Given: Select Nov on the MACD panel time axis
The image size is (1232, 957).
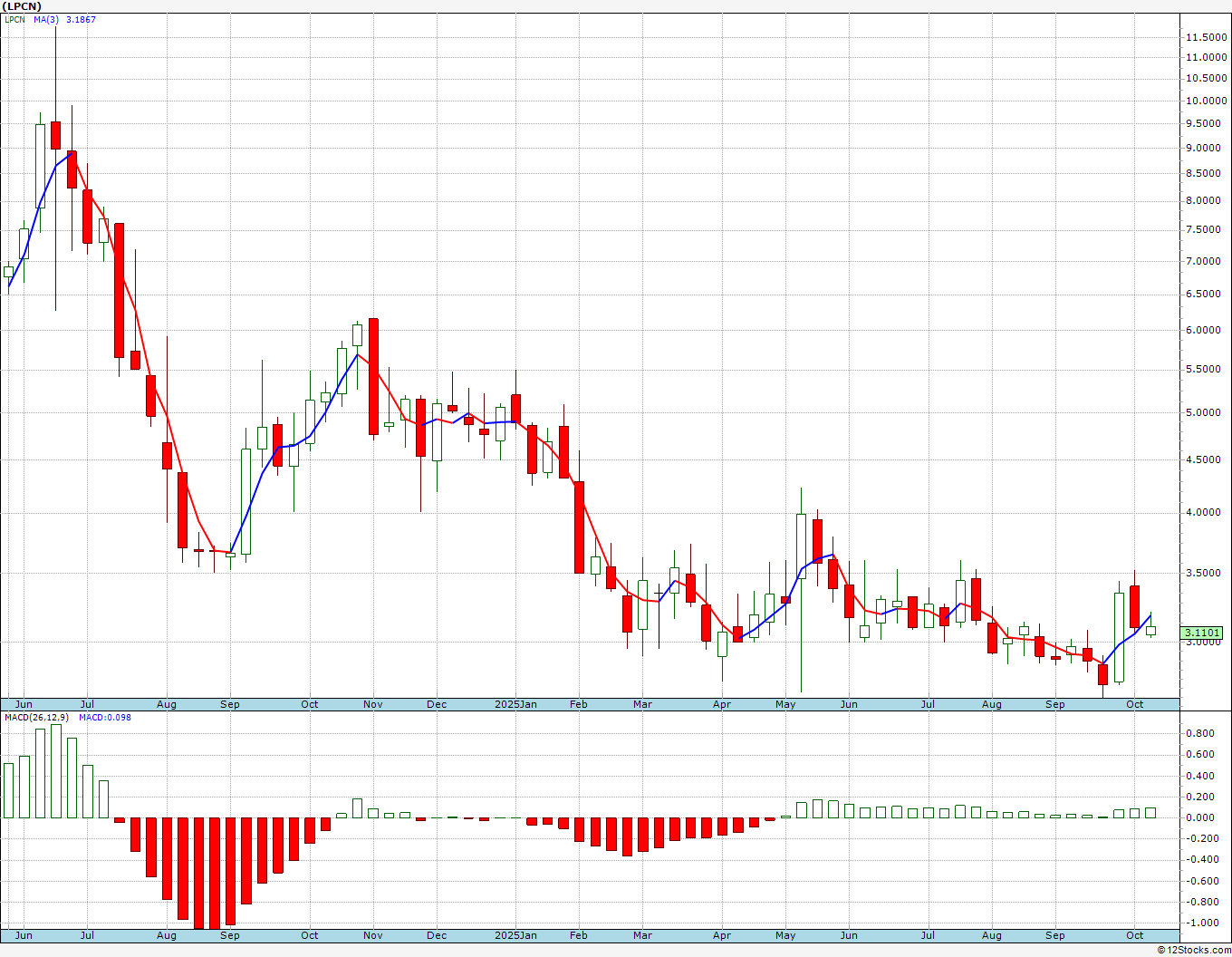Looking at the screenshot, I should 372,935.
